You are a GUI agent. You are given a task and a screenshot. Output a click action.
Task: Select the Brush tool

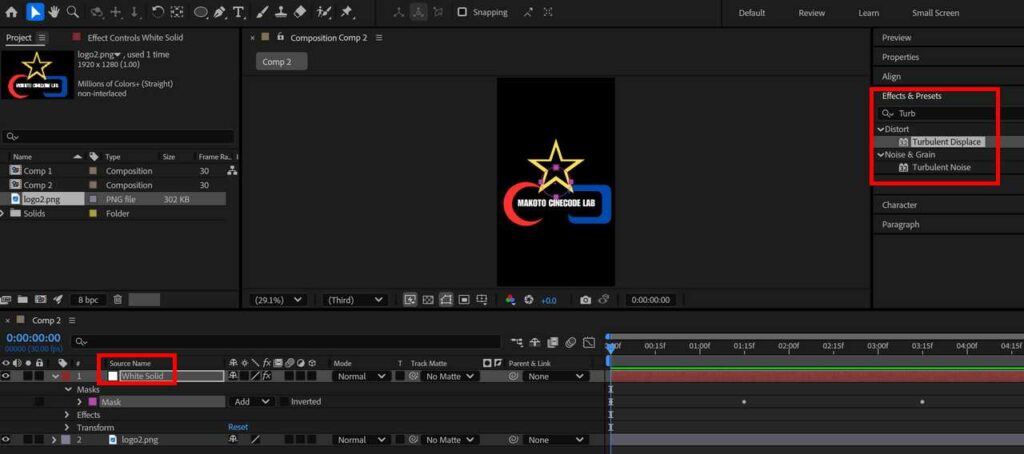tap(261, 12)
